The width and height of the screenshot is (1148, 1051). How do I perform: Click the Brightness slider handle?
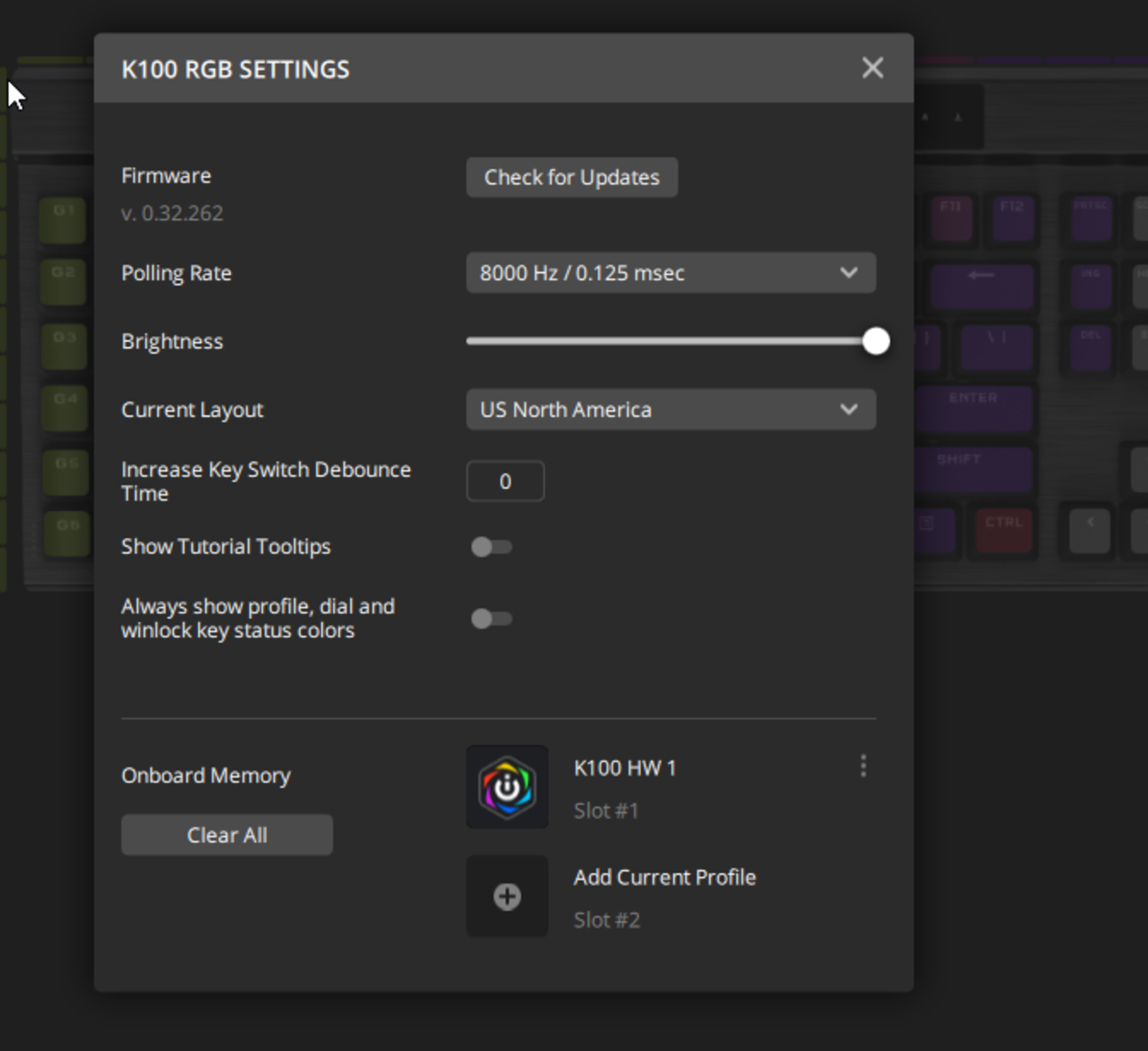coord(876,341)
